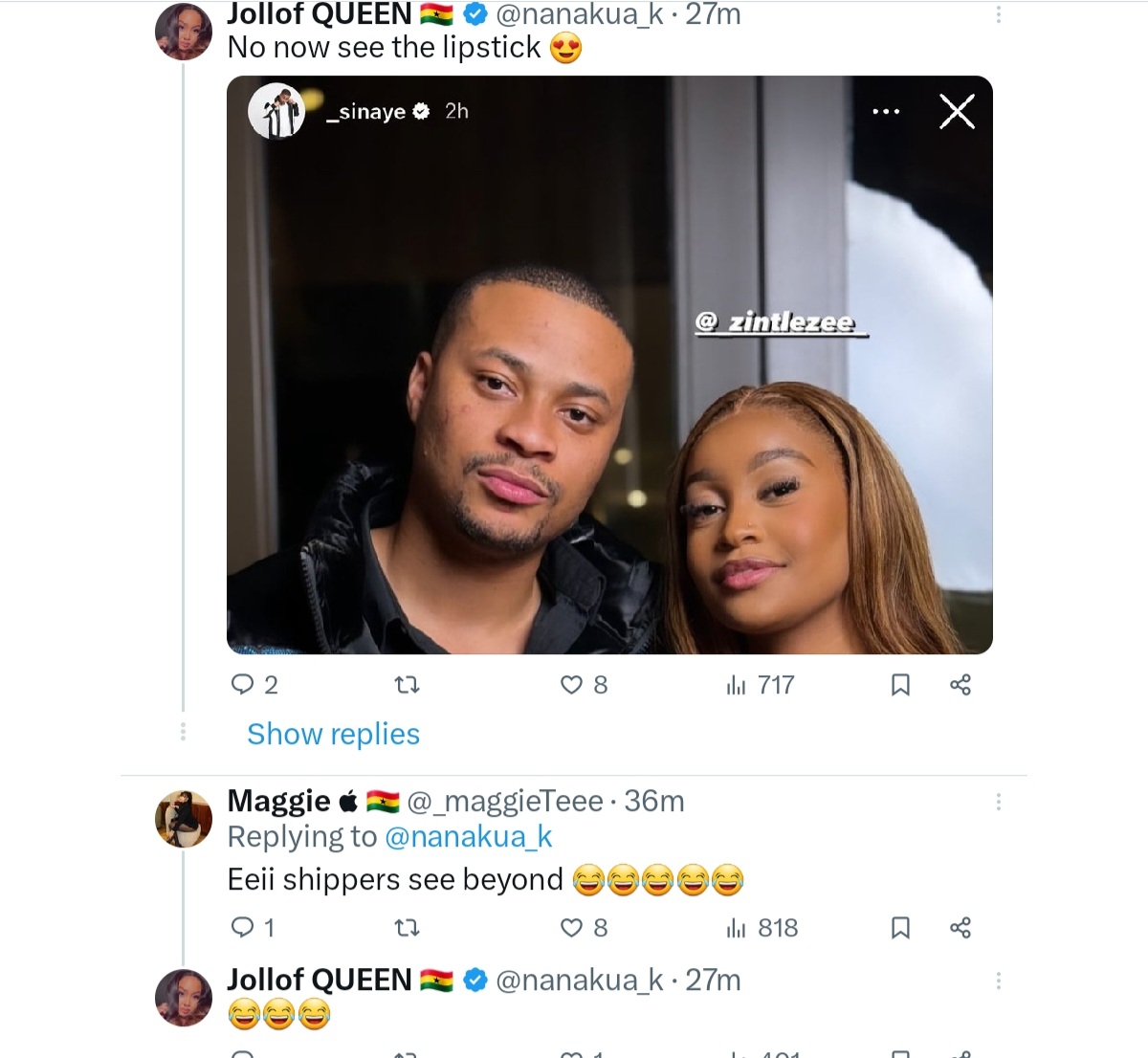View analytics showing 717 views
The height and width of the screenshot is (1058, 1148).
click(x=761, y=685)
